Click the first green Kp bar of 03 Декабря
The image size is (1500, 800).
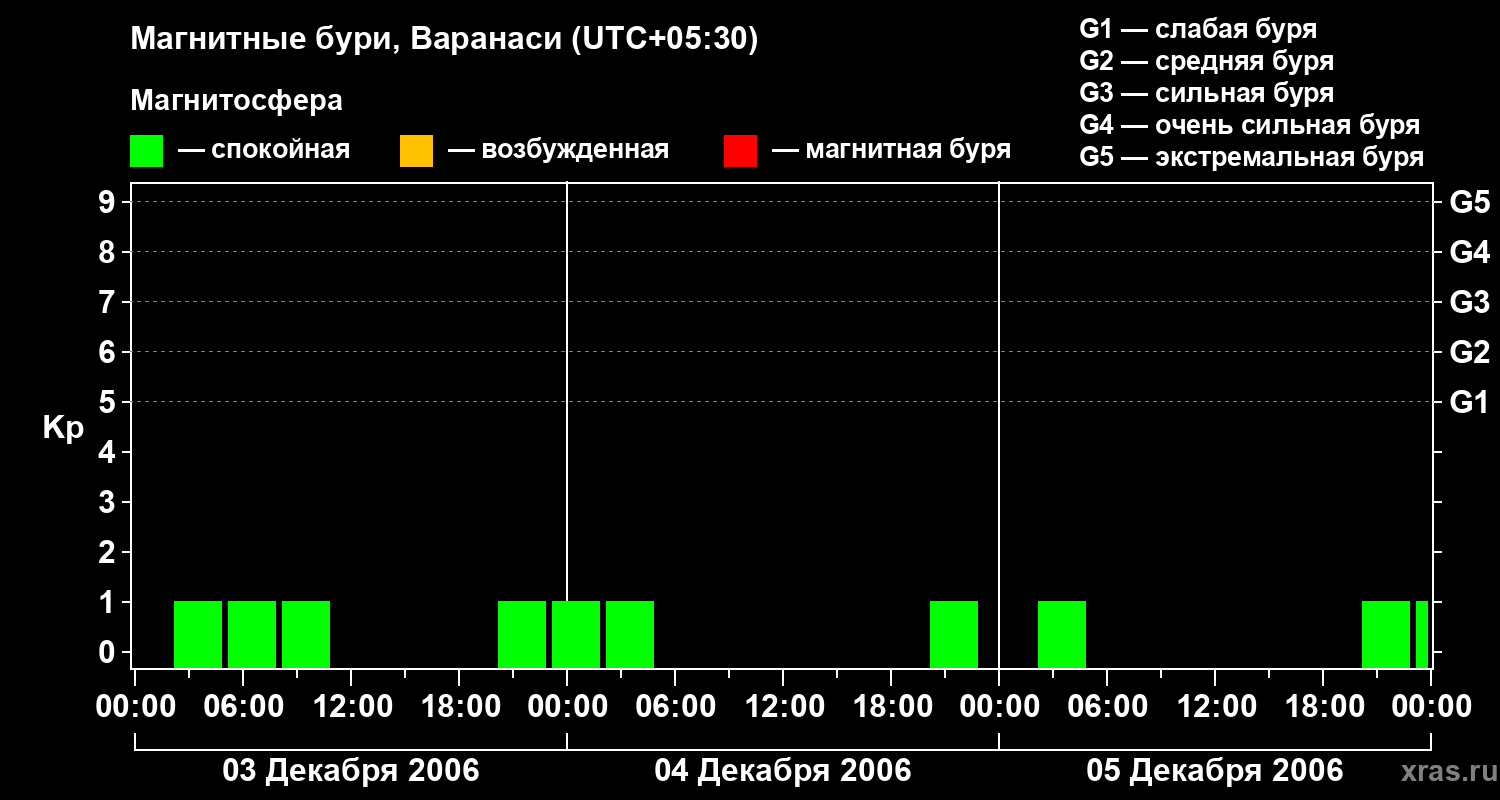coord(198,634)
